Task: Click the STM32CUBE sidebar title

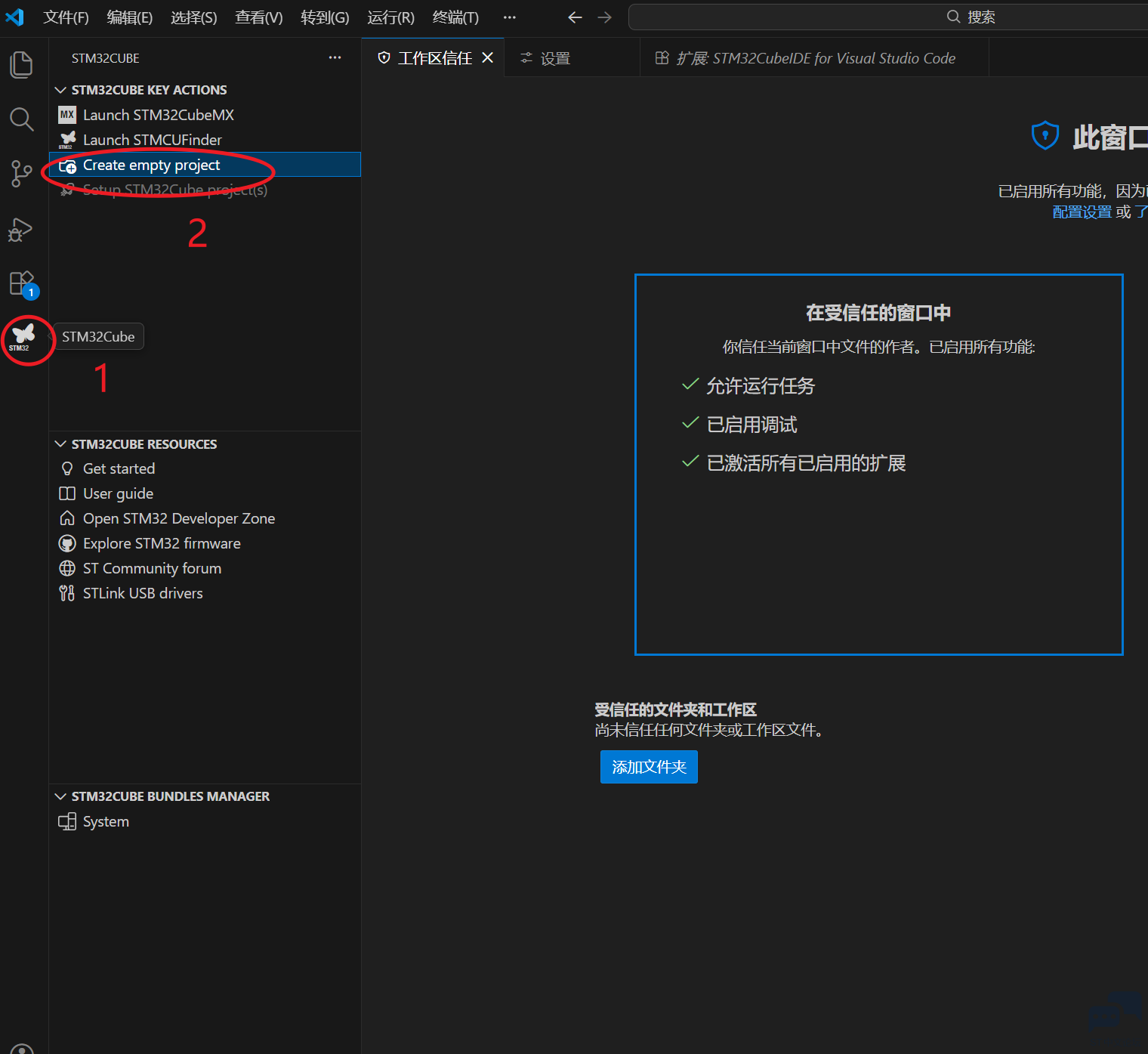Action: (106, 58)
